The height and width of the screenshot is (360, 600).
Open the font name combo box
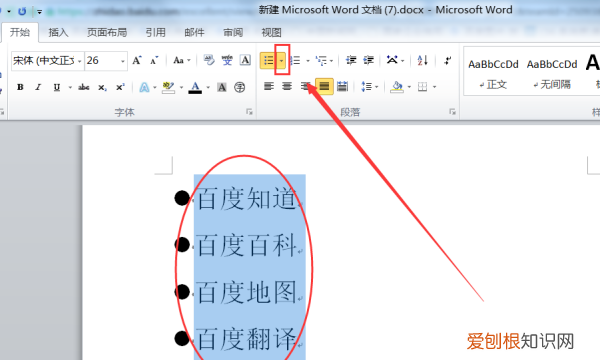(48, 60)
